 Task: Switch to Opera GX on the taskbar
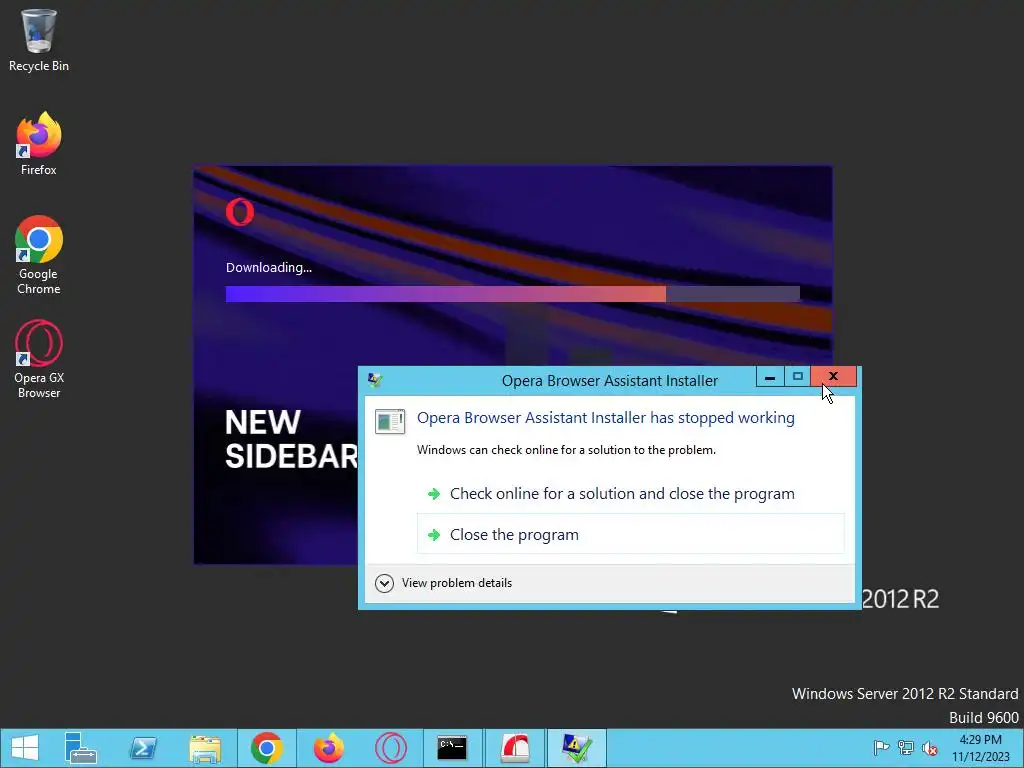391,748
